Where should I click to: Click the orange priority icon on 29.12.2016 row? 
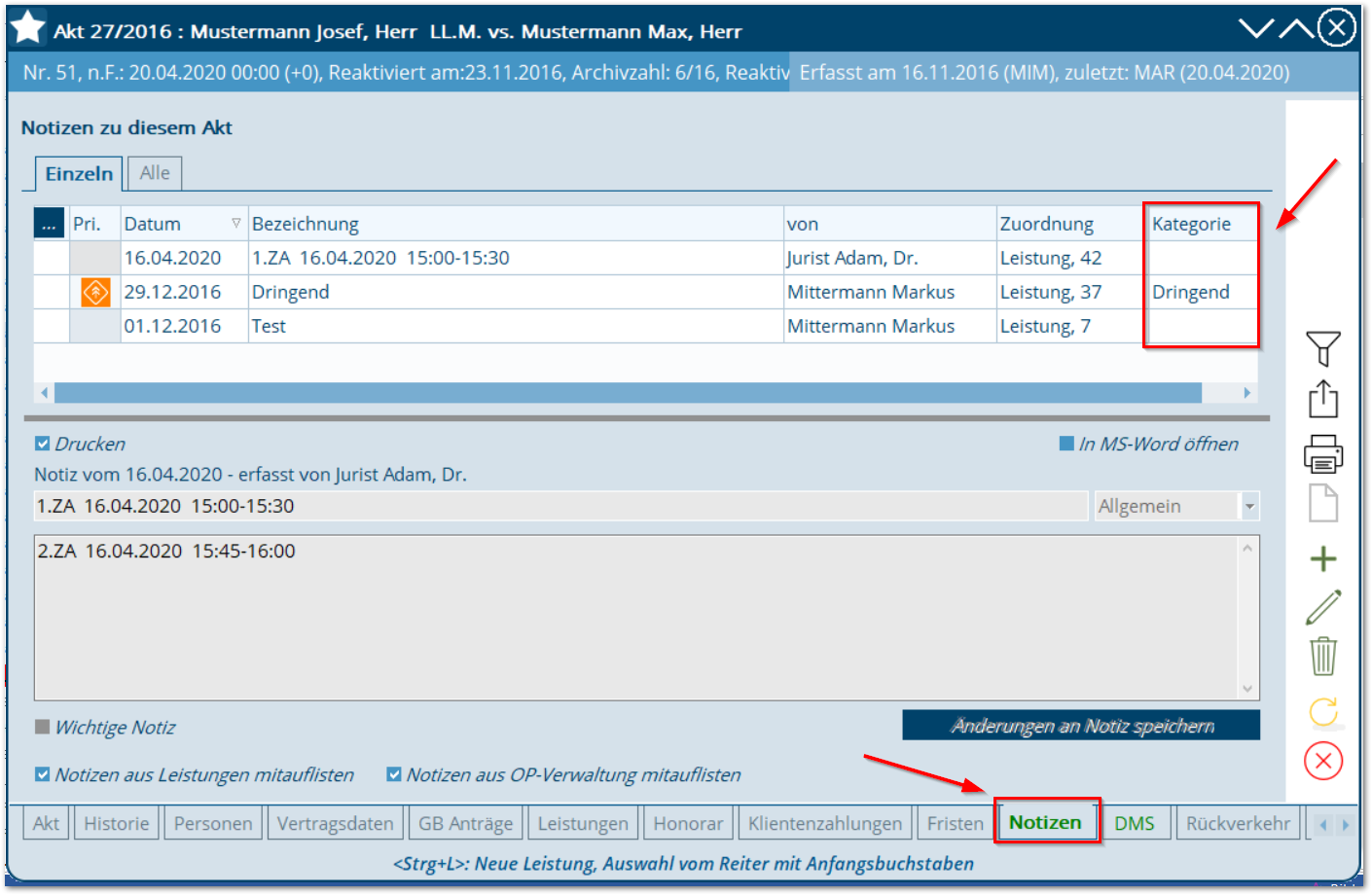[x=95, y=292]
